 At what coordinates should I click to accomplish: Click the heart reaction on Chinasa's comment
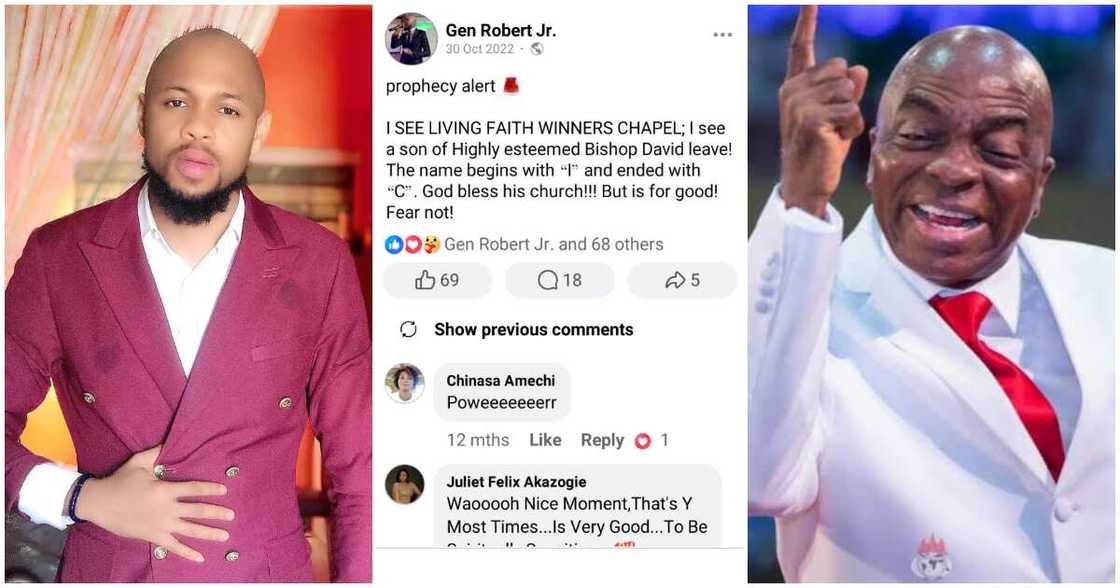(x=643, y=441)
